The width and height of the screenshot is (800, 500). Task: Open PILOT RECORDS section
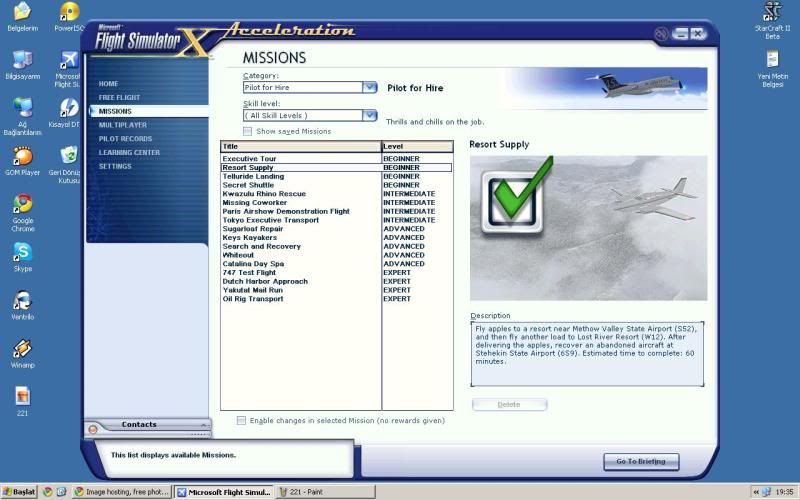point(126,139)
